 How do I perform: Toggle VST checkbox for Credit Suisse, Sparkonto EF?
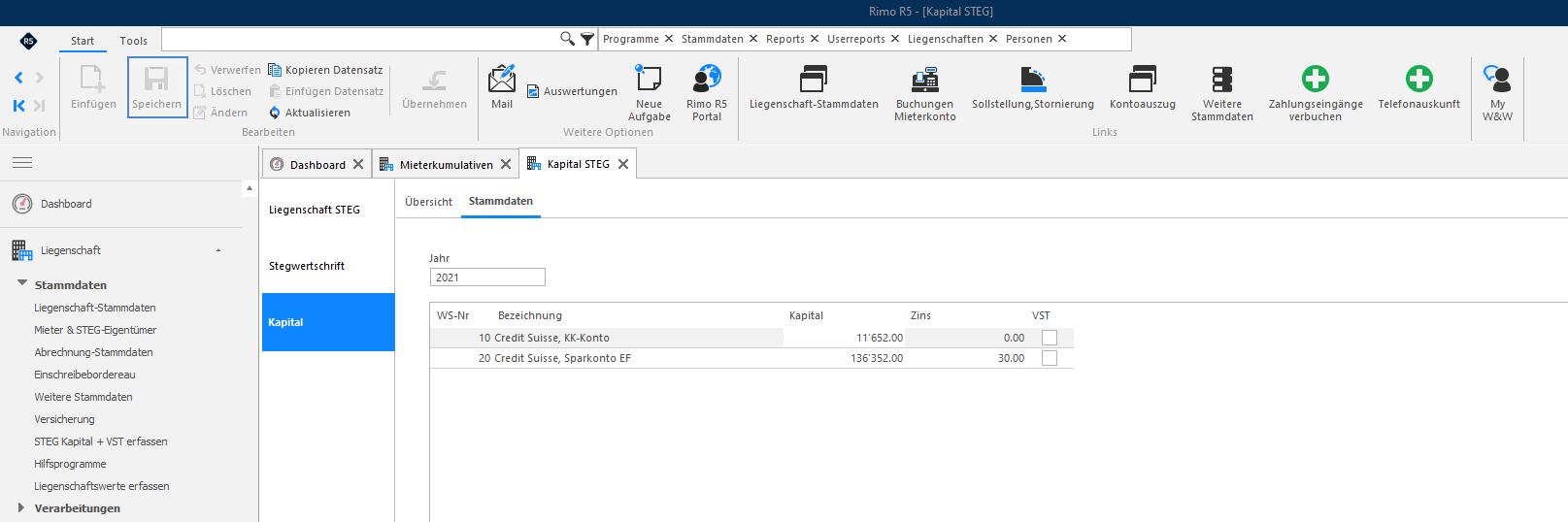point(1050,358)
